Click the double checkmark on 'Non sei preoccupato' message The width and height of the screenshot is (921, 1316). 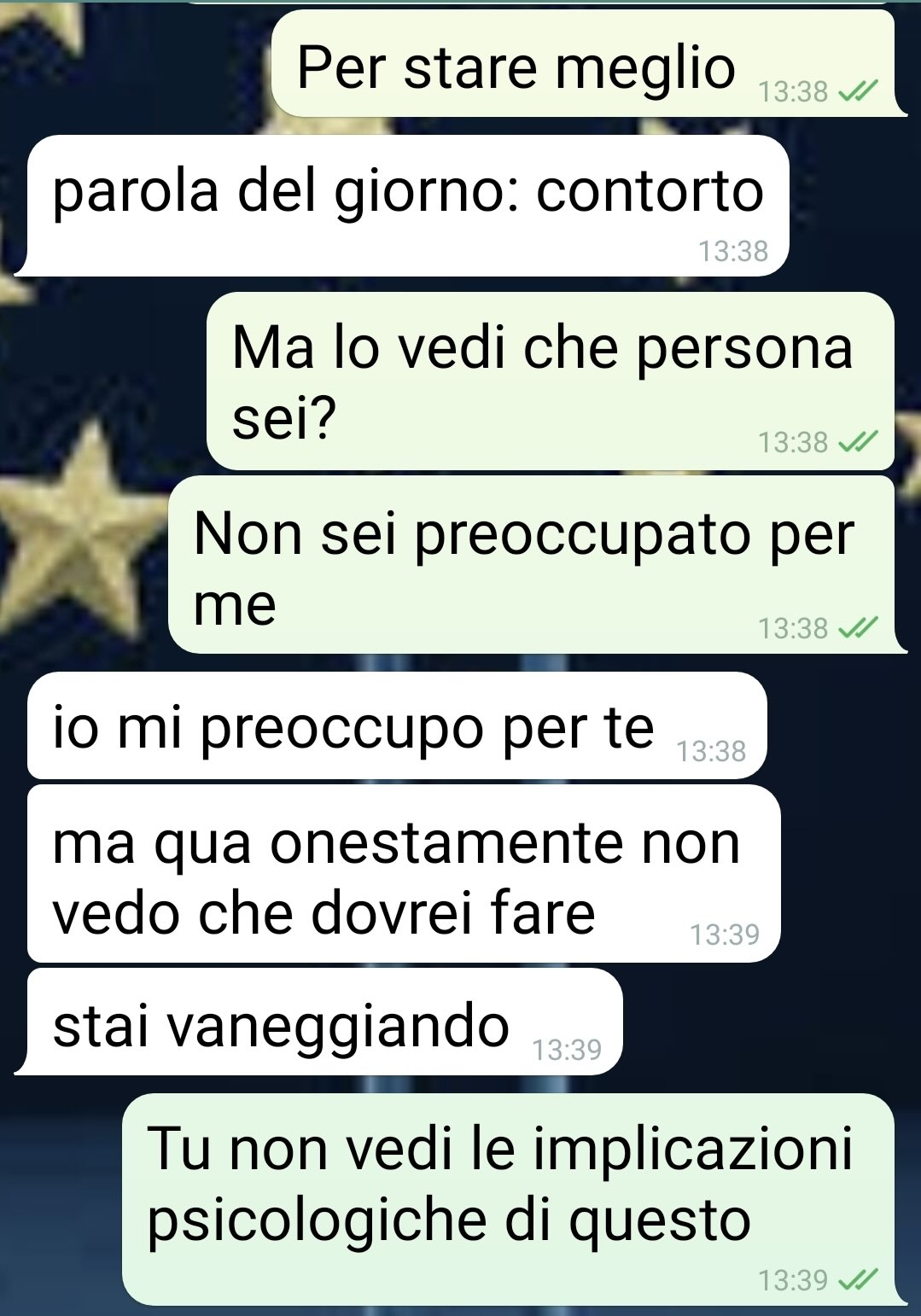pyautogui.click(x=858, y=628)
